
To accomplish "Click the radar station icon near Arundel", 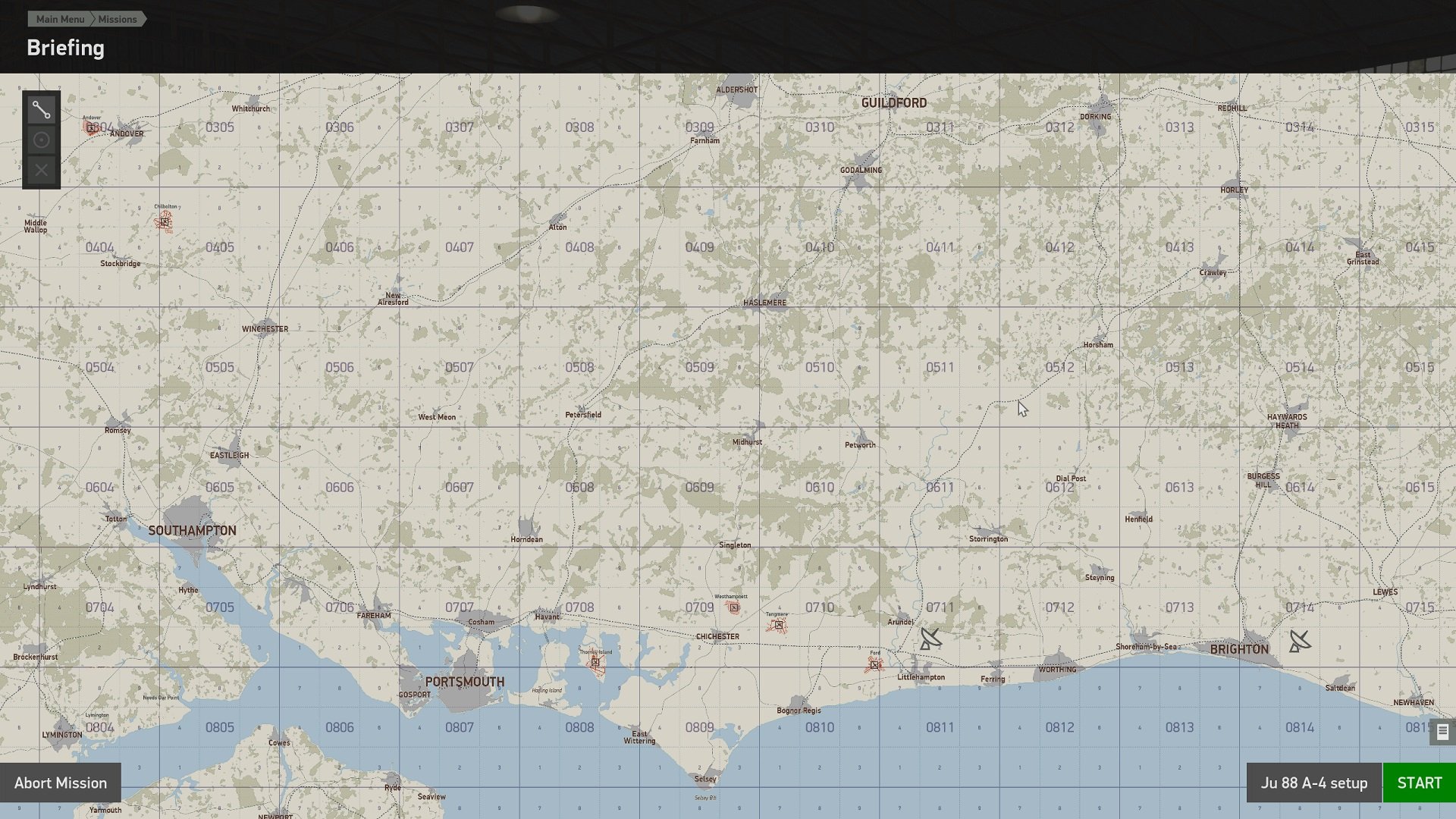I will (930, 639).
